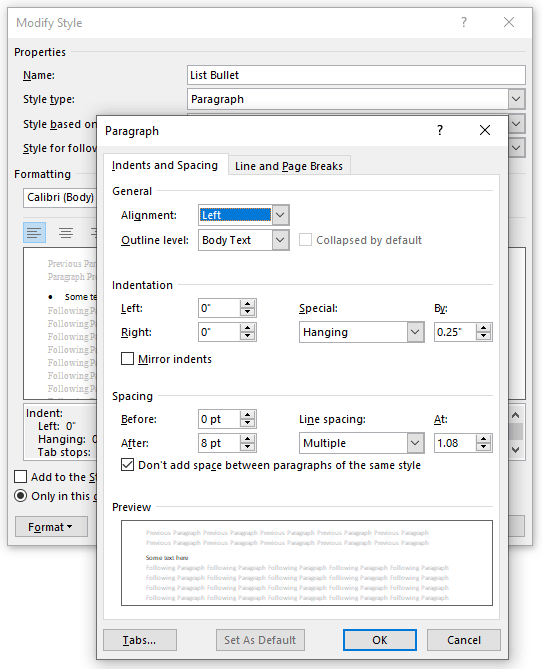The height and width of the screenshot is (669, 542).
Task: Click style description scroll up arrow
Action: [516, 415]
